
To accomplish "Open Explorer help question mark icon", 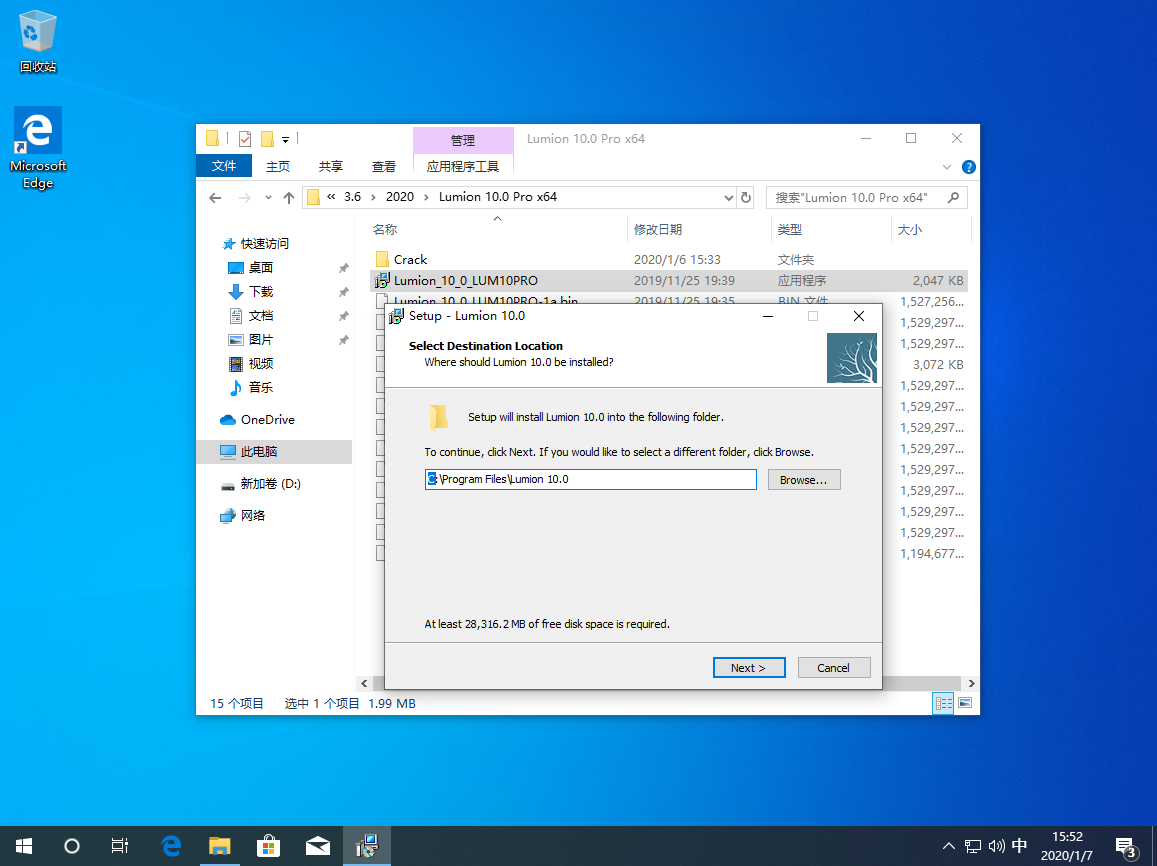I will (x=969, y=167).
